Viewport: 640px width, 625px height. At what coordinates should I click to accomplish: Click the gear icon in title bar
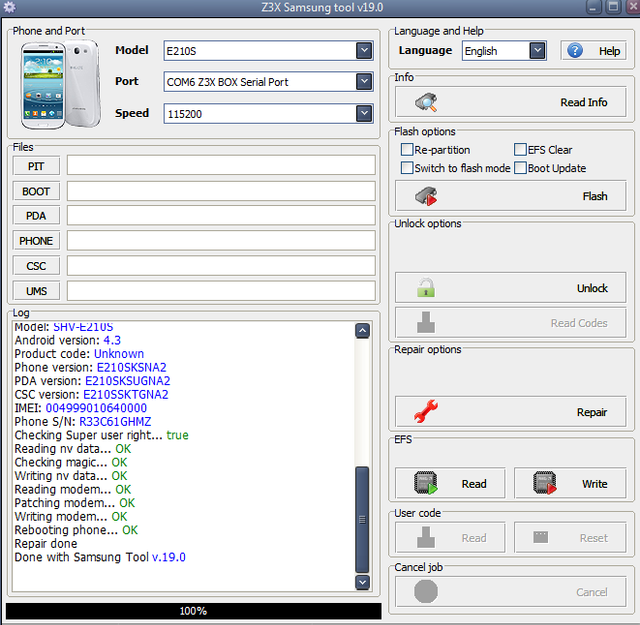(x=9, y=7)
